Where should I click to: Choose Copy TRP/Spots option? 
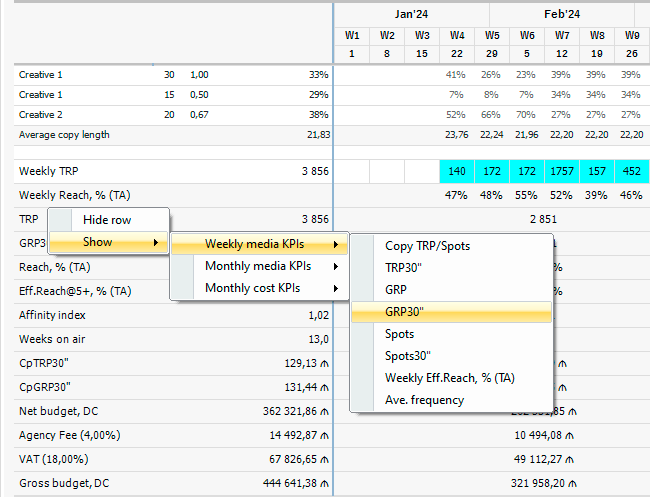pos(451,246)
